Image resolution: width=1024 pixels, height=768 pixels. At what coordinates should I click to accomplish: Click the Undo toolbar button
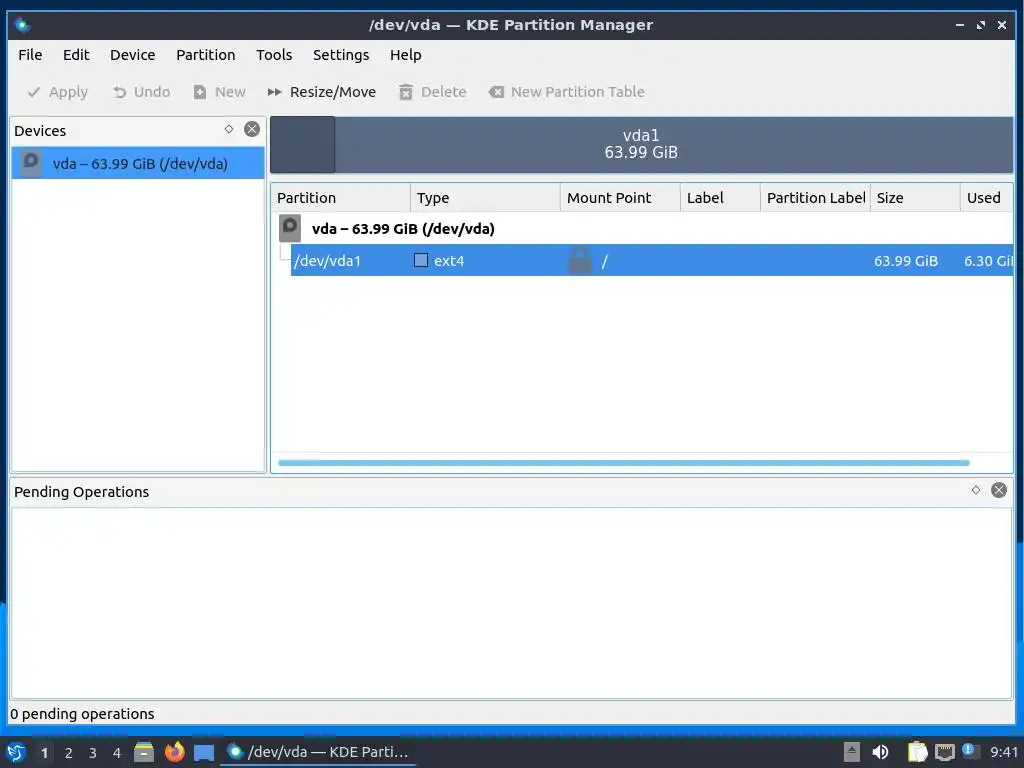click(141, 92)
